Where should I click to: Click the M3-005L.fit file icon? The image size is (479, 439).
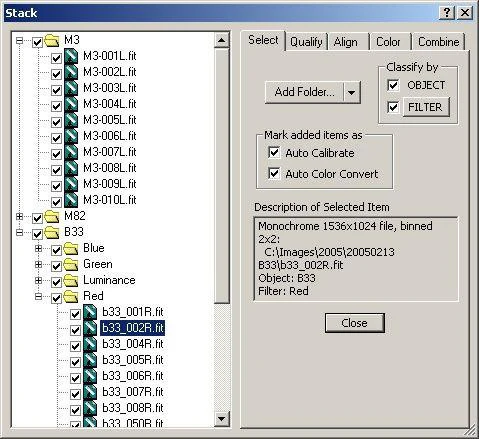(x=71, y=120)
